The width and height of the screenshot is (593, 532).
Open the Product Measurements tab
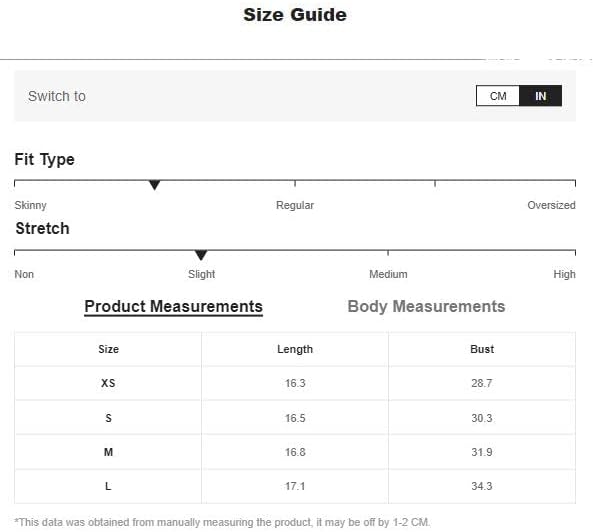point(173,307)
